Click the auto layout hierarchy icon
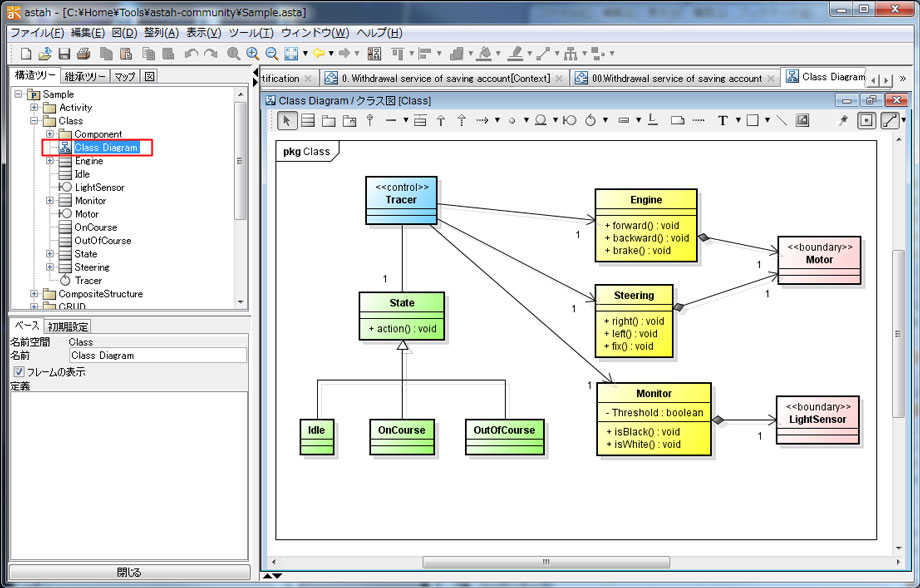 [570, 54]
